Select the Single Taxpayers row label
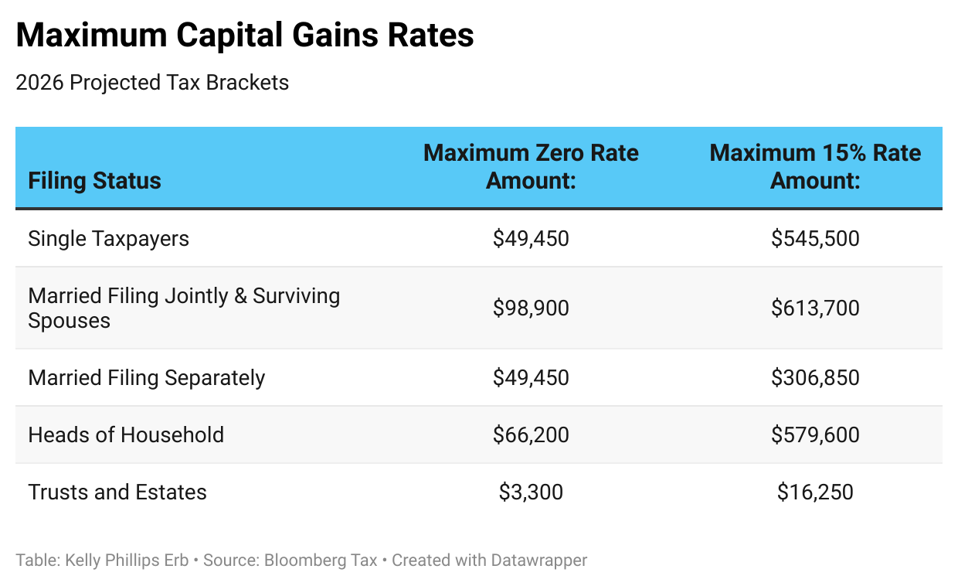 pyautogui.click(x=108, y=239)
